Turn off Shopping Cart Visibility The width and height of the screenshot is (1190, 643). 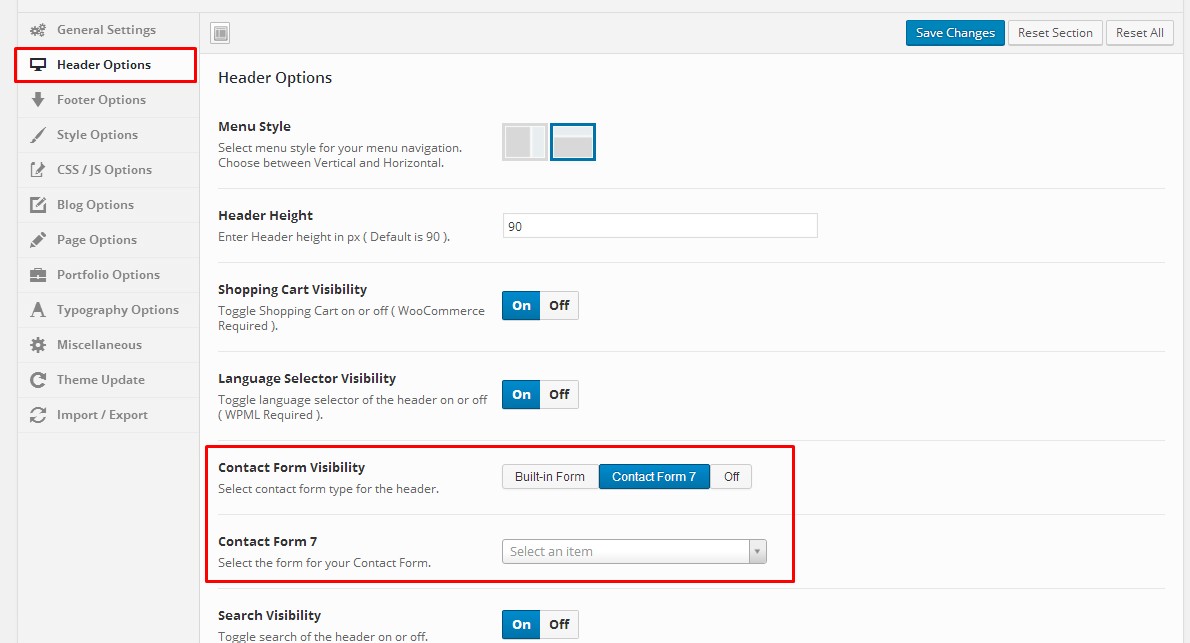[559, 305]
